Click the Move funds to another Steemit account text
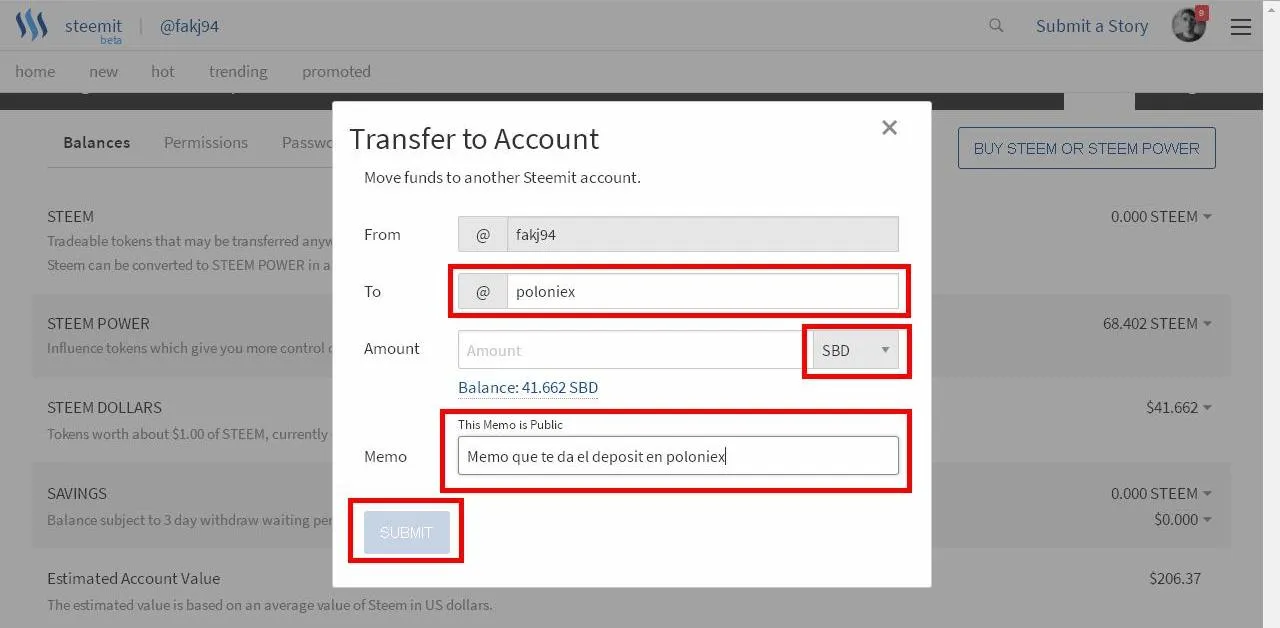This screenshot has width=1280, height=628. [502, 177]
